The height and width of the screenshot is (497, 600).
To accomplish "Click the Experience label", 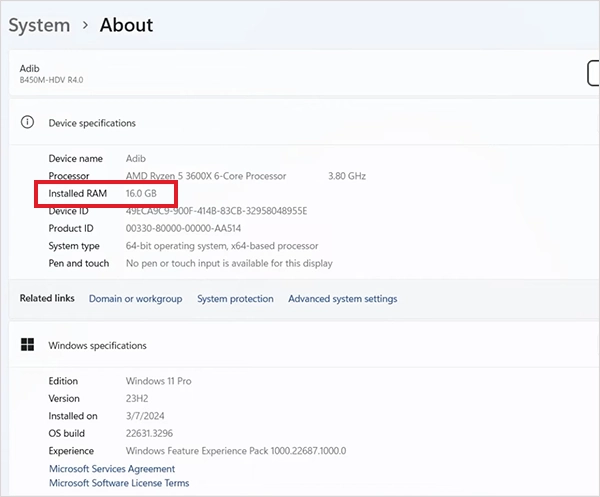I will pos(71,451).
